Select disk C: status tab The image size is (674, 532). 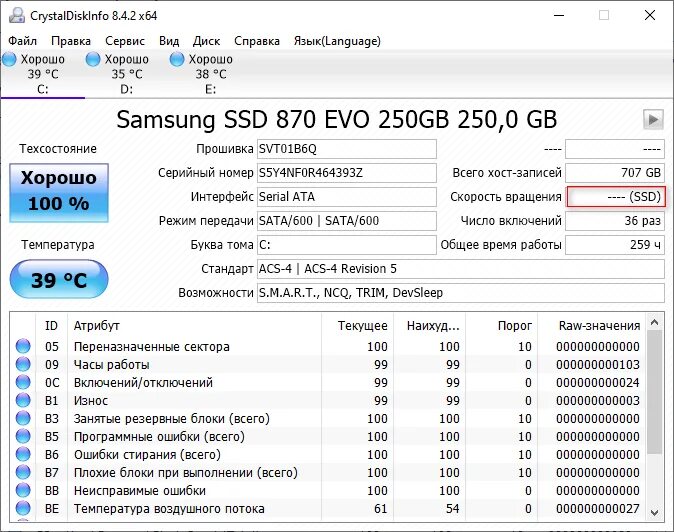42,74
